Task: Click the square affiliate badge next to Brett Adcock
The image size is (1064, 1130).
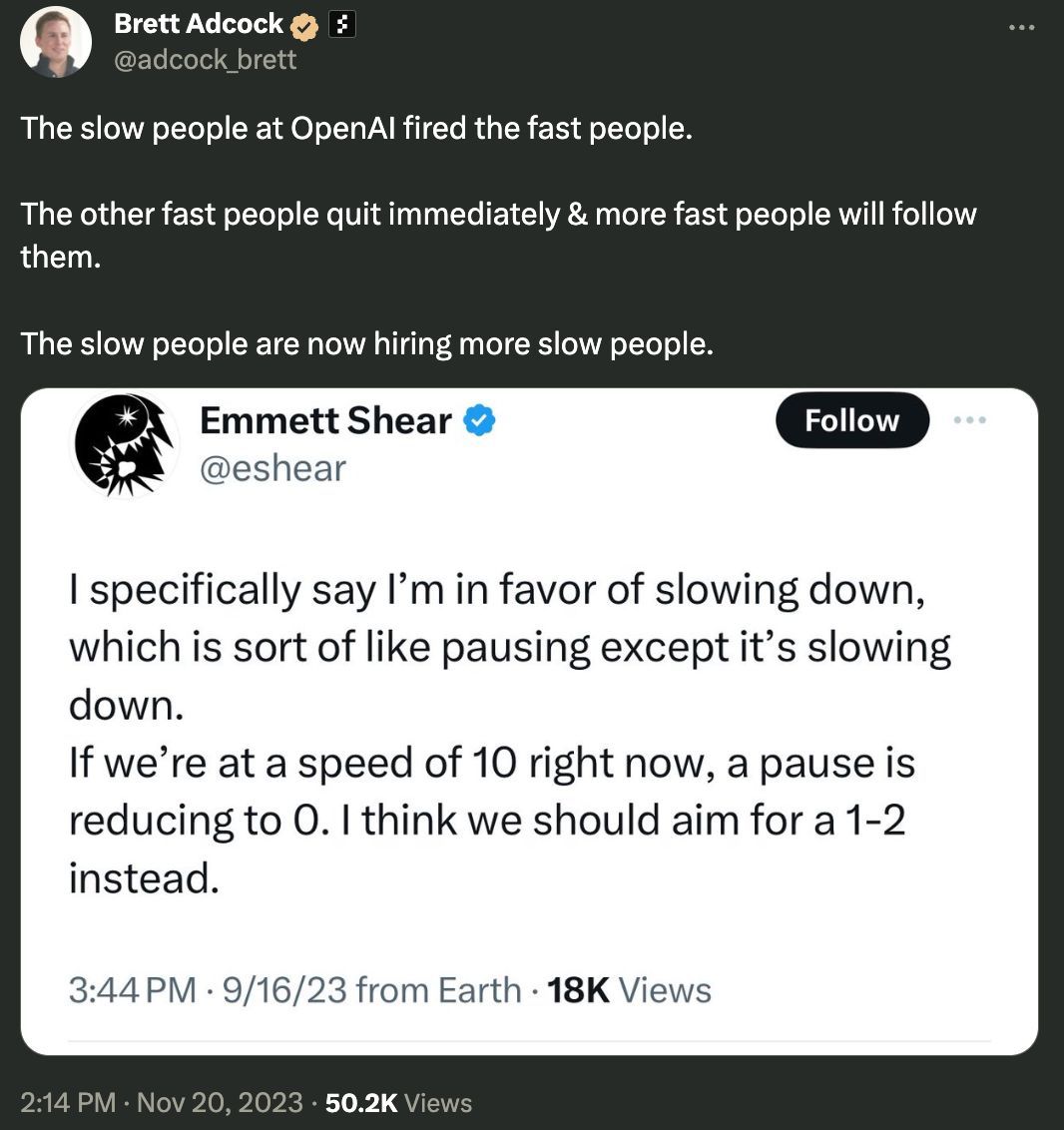Action: pos(342,24)
